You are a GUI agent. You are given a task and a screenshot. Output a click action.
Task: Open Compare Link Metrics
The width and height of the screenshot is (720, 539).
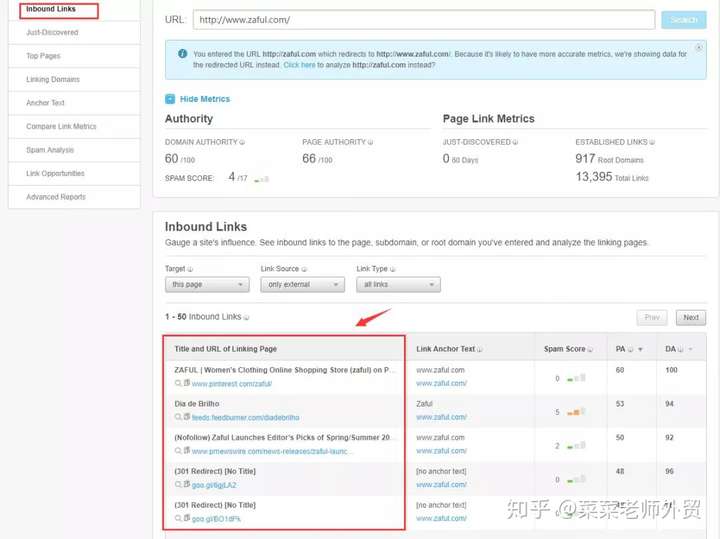61,126
